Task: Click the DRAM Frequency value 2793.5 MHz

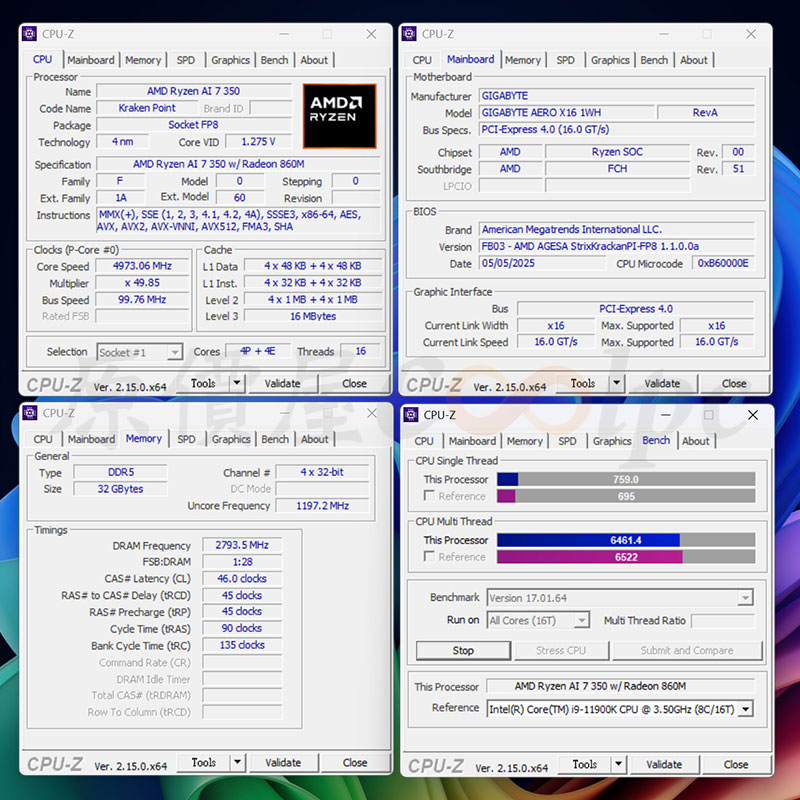Action: 242,545
